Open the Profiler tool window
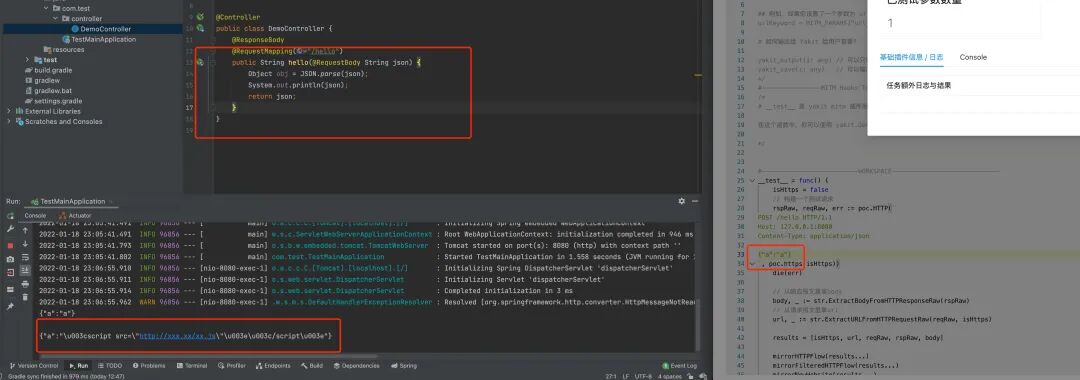Screen dimensions: 1080x380 [231, 366]
